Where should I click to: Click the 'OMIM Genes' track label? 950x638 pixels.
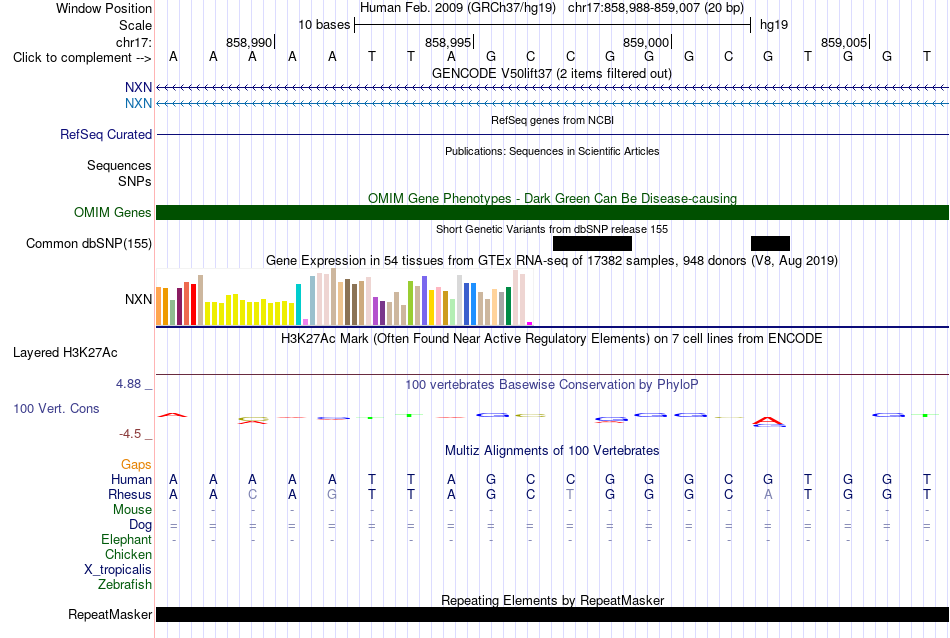113,213
